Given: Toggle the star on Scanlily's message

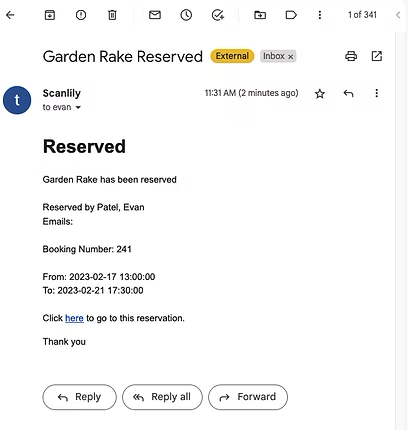Looking at the screenshot, I should (320, 94).
